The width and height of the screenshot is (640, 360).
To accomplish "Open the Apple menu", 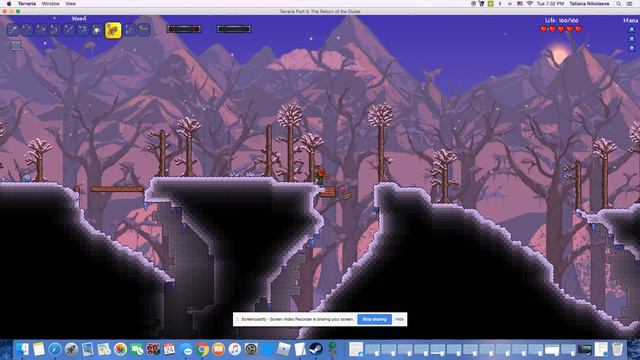I will coord(9,4).
